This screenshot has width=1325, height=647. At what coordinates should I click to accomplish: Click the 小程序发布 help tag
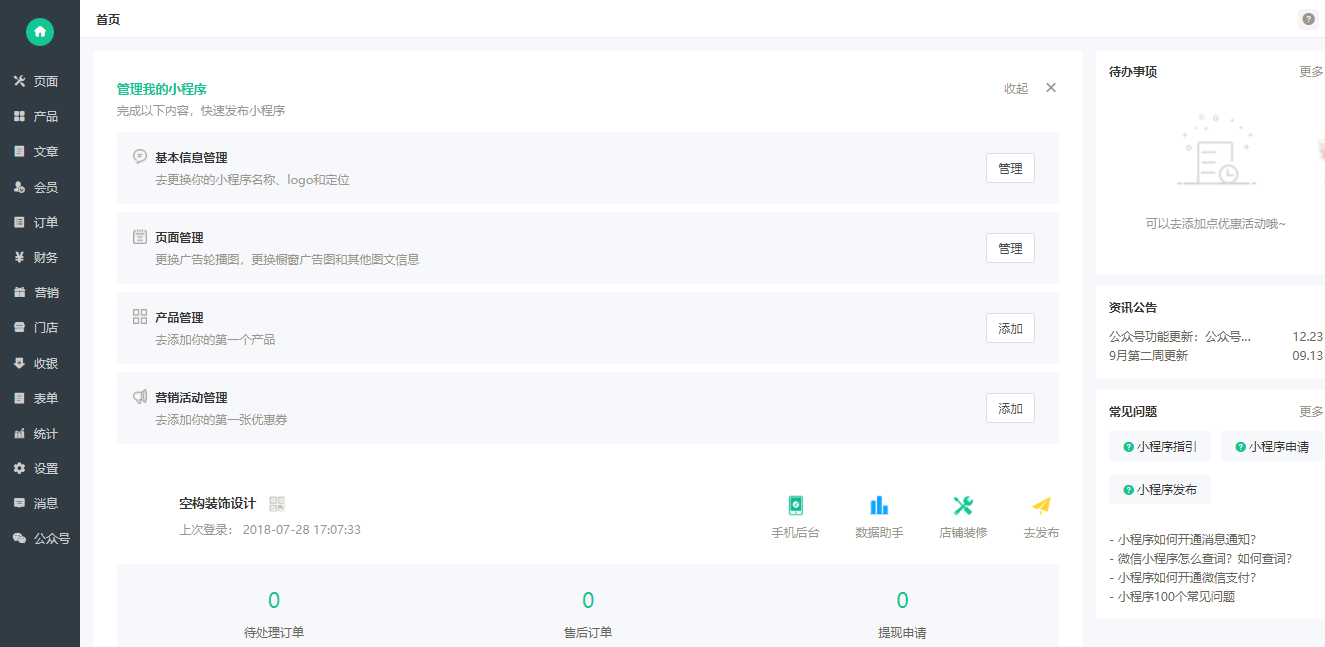click(x=1160, y=490)
